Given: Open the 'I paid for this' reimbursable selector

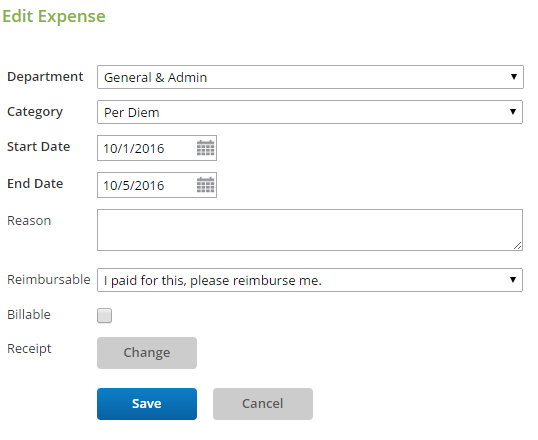Looking at the screenshot, I should [x=310, y=280].
